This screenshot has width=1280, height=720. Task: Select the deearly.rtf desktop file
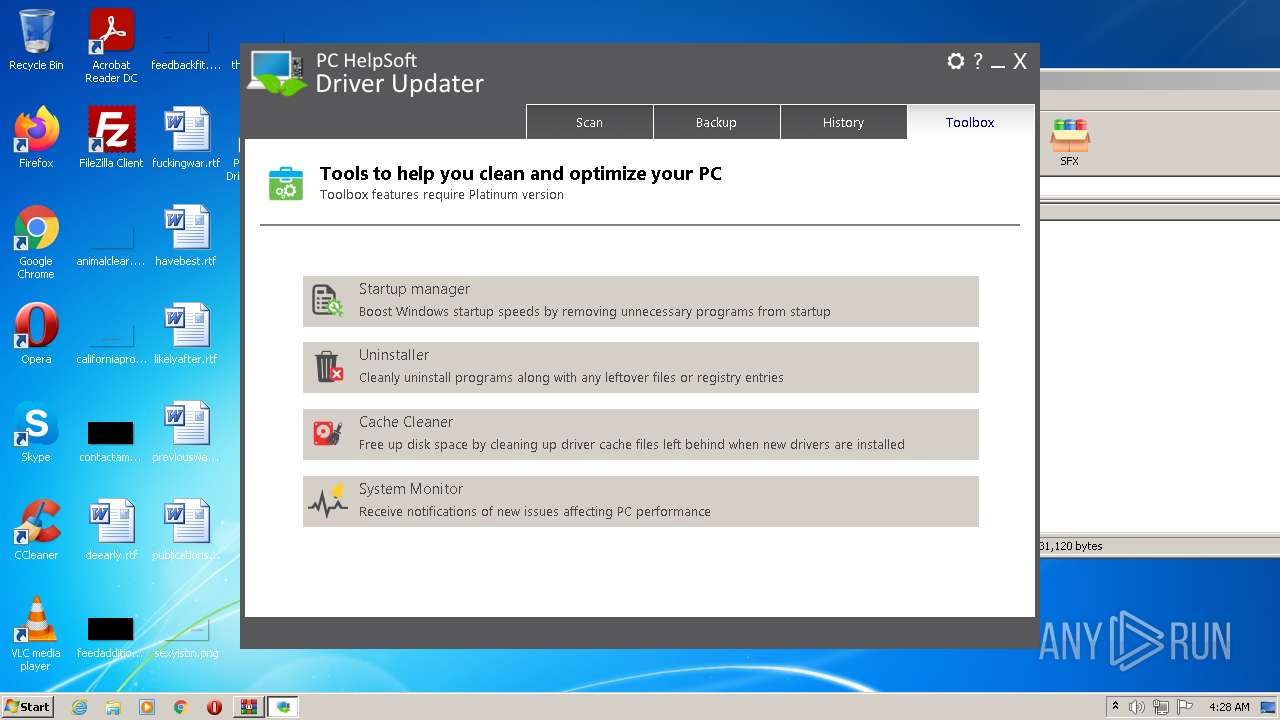[111, 530]
